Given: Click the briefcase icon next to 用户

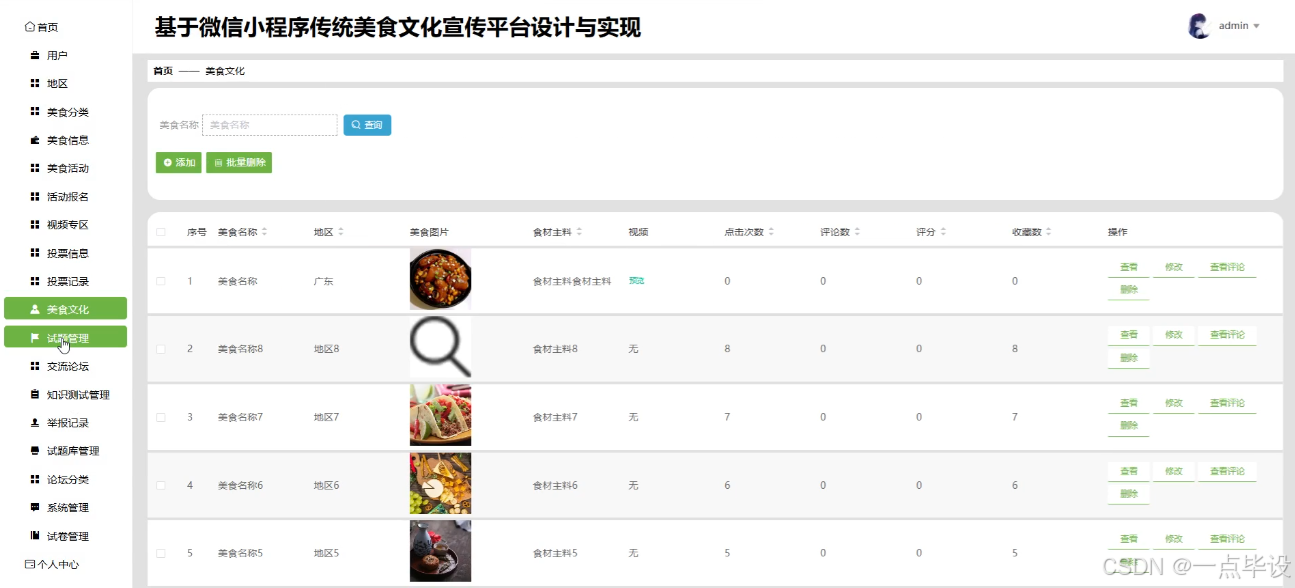Looking at the screenshot, I should pyautogui.click(x=35, y=55).
